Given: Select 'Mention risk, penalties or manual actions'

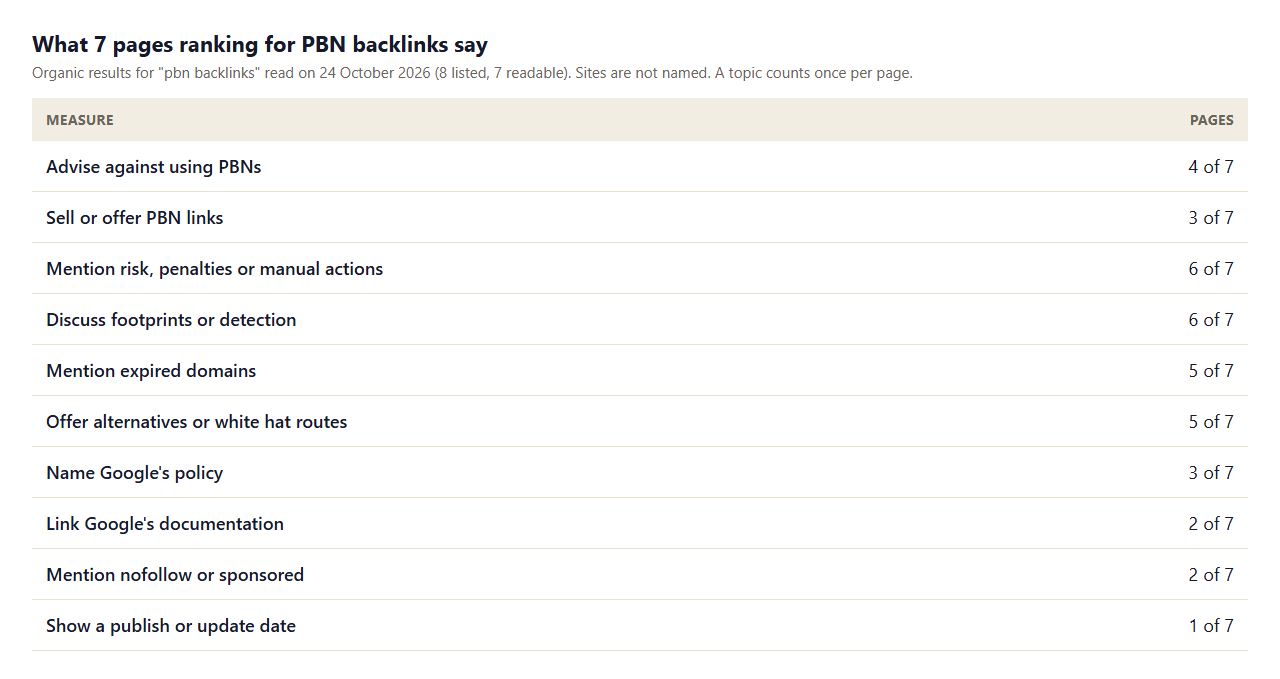Looking at the screenshot, I should pyautogui.click(x=215, y=269).
